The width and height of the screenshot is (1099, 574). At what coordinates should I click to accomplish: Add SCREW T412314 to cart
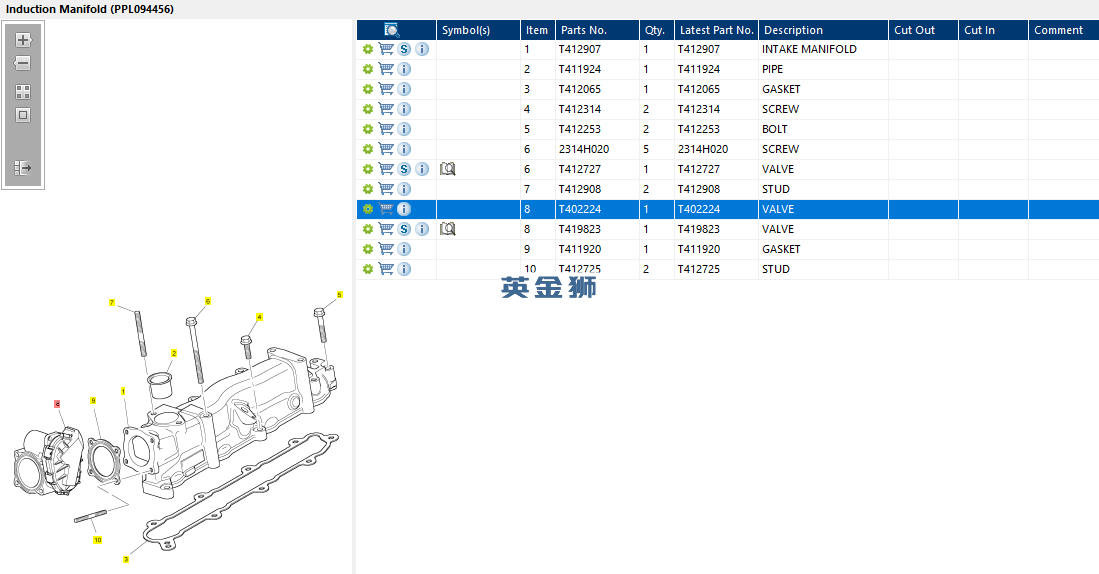click(x=385, y=109)
